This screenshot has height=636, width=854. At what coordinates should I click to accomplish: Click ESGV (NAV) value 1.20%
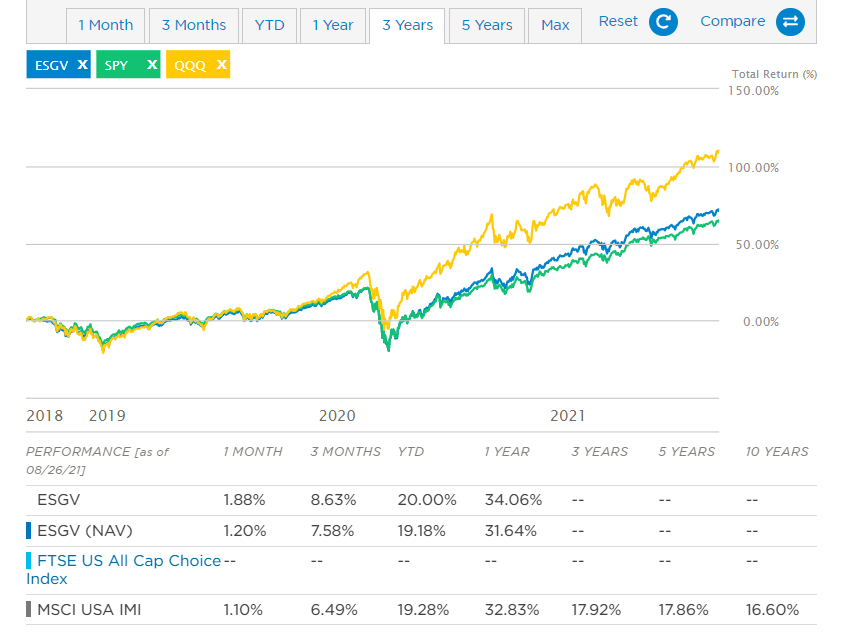245,531
